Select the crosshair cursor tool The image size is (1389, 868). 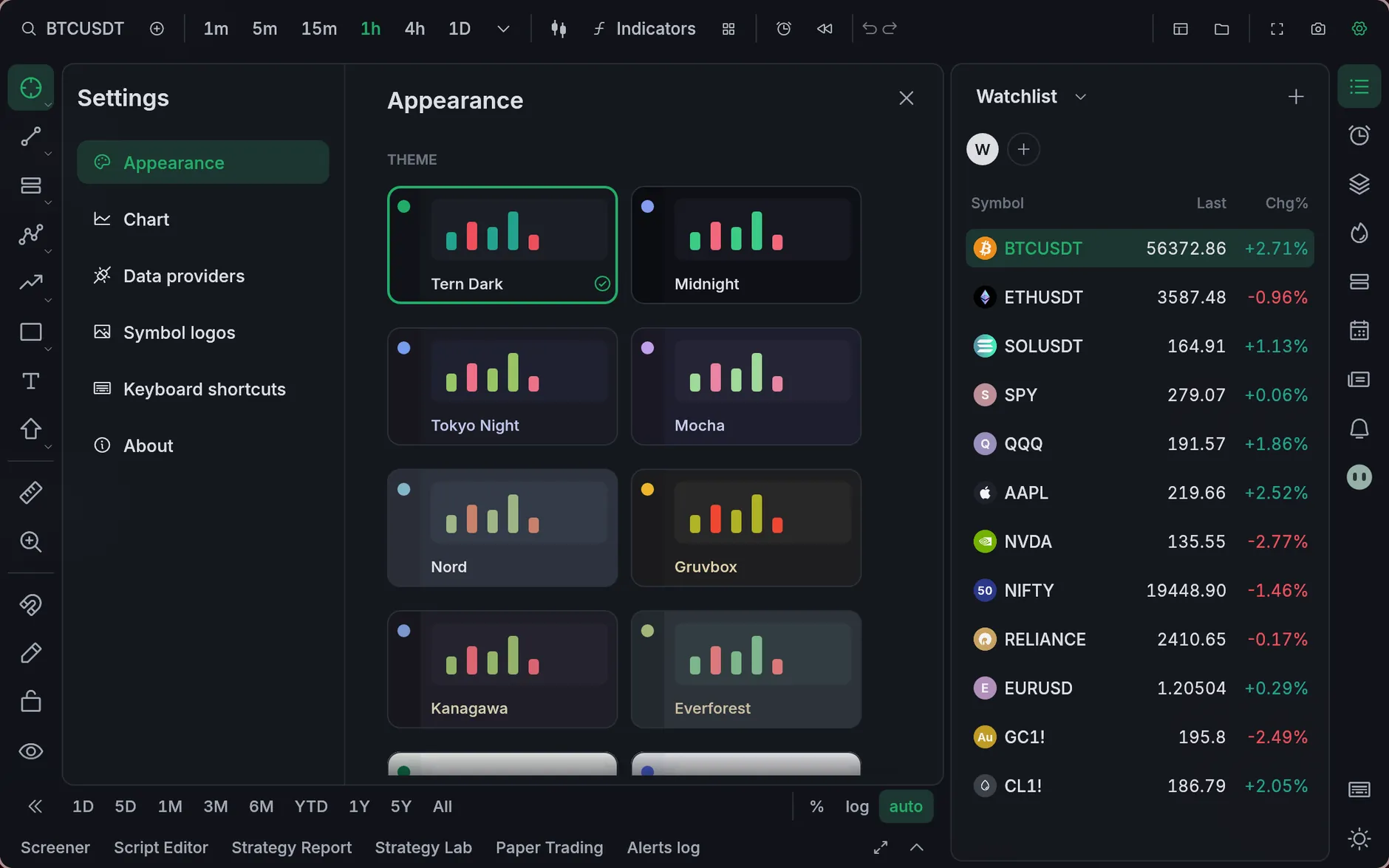30,88
